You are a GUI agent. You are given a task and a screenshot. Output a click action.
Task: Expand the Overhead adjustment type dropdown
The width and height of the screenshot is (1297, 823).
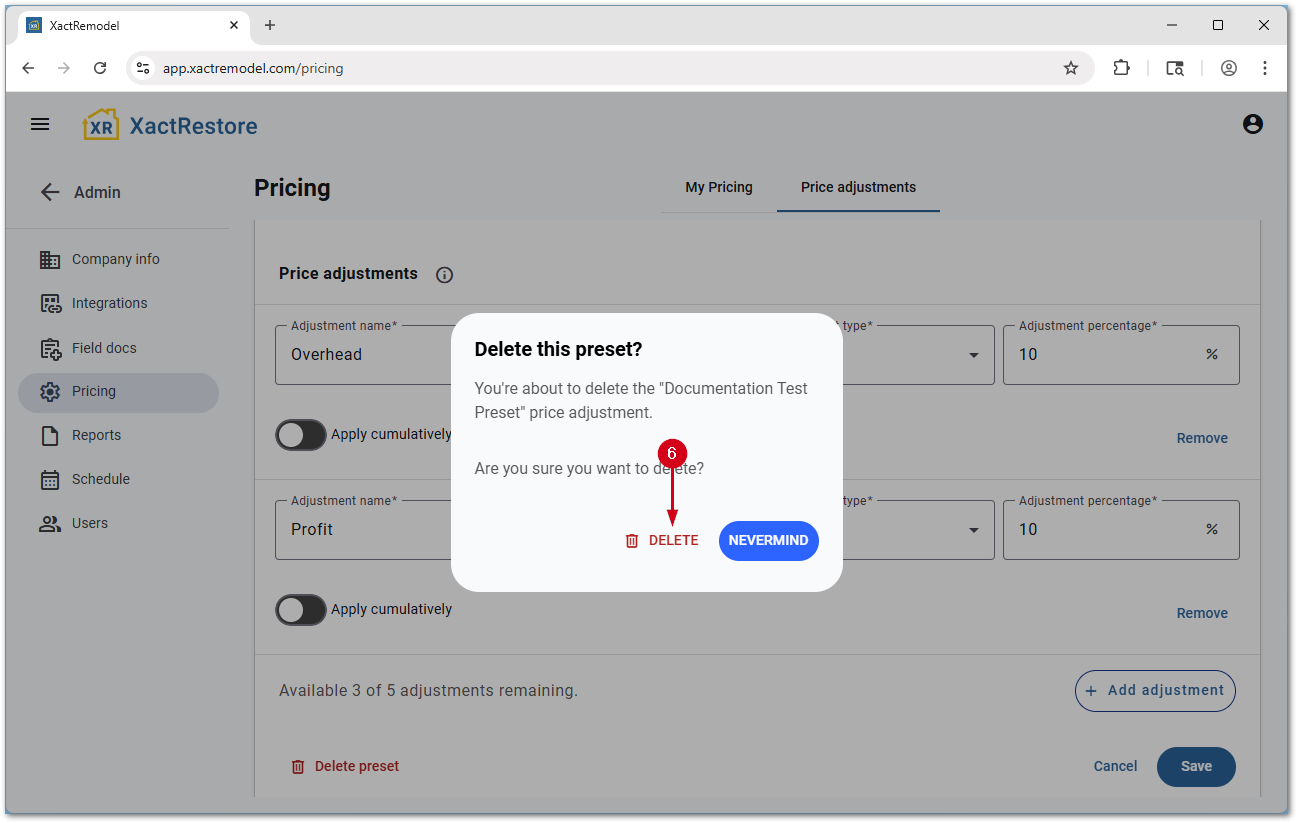973,355
